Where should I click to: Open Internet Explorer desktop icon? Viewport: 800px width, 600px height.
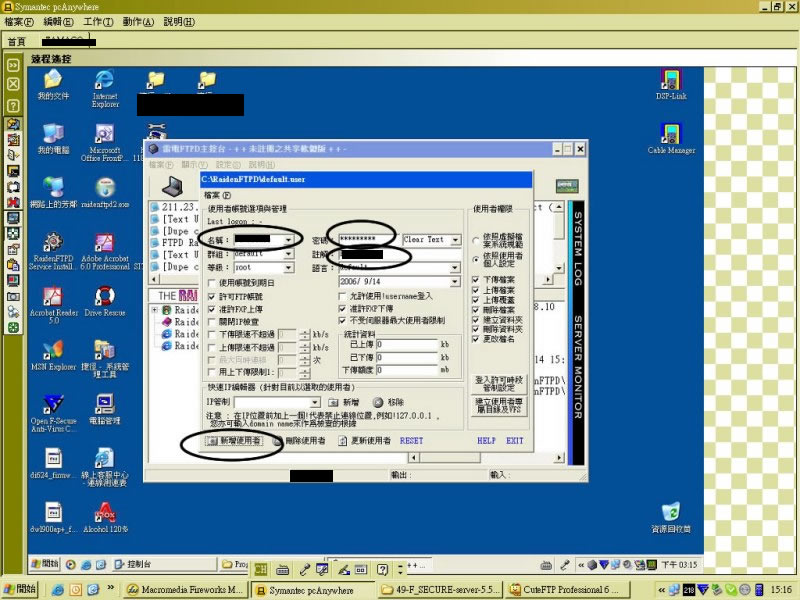[104, 81]
